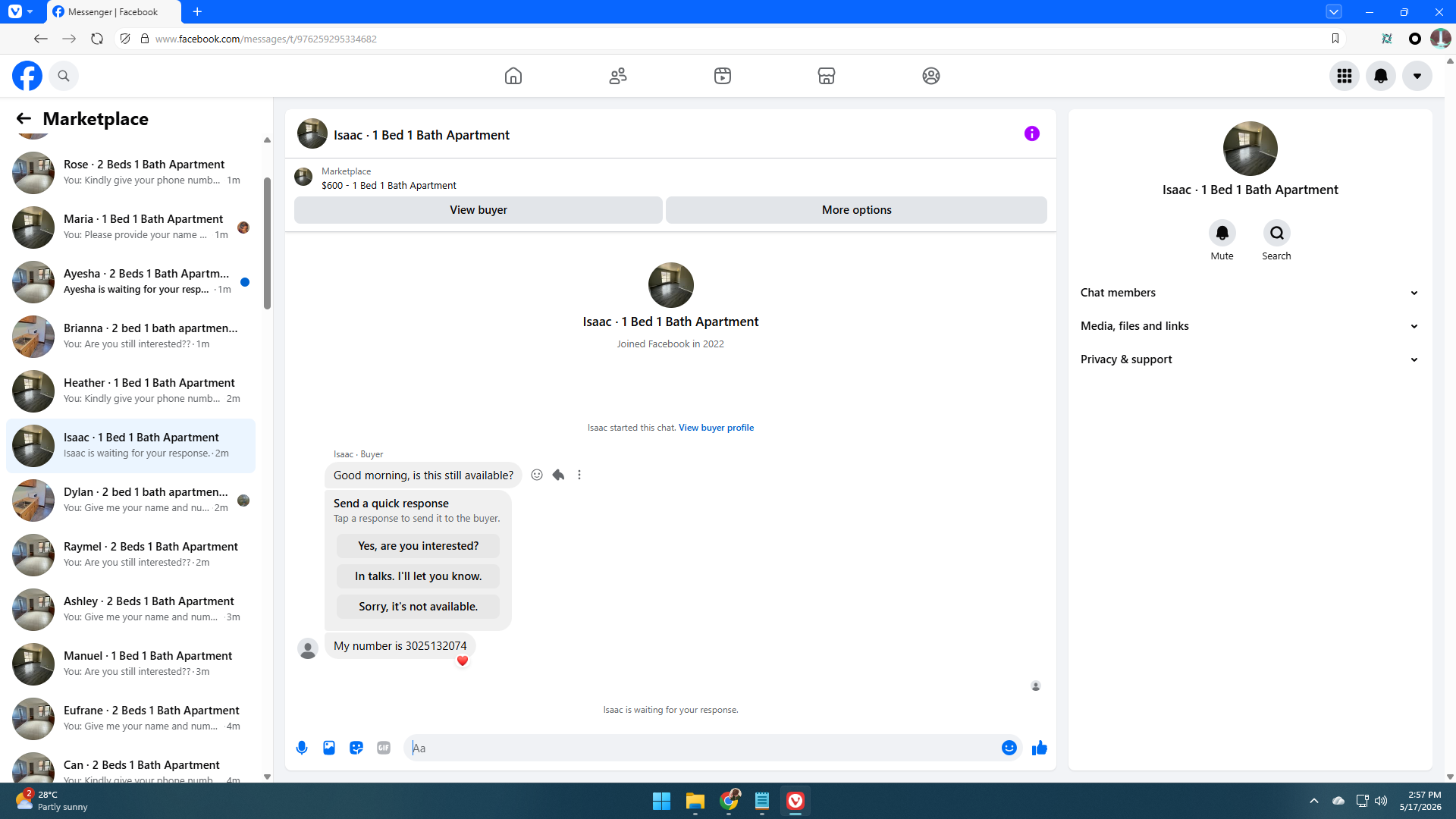Search in conversation icon

pos(1277,233)
